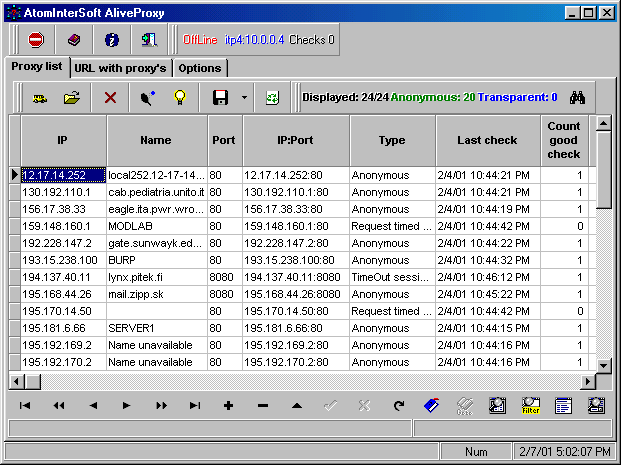Click the blue info icon

(x=112, y=40)
